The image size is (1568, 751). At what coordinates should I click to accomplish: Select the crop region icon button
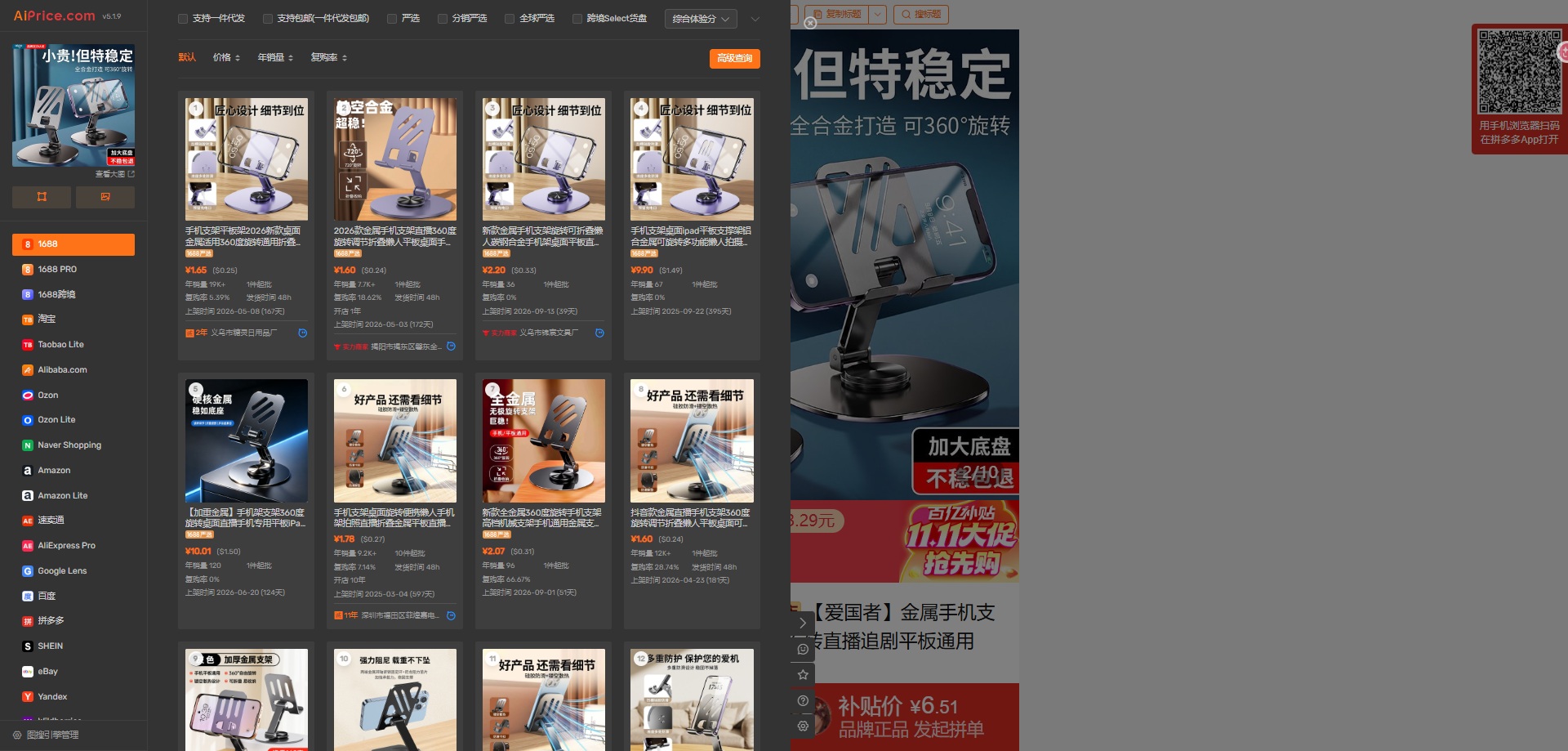click(x=42, y=197)
